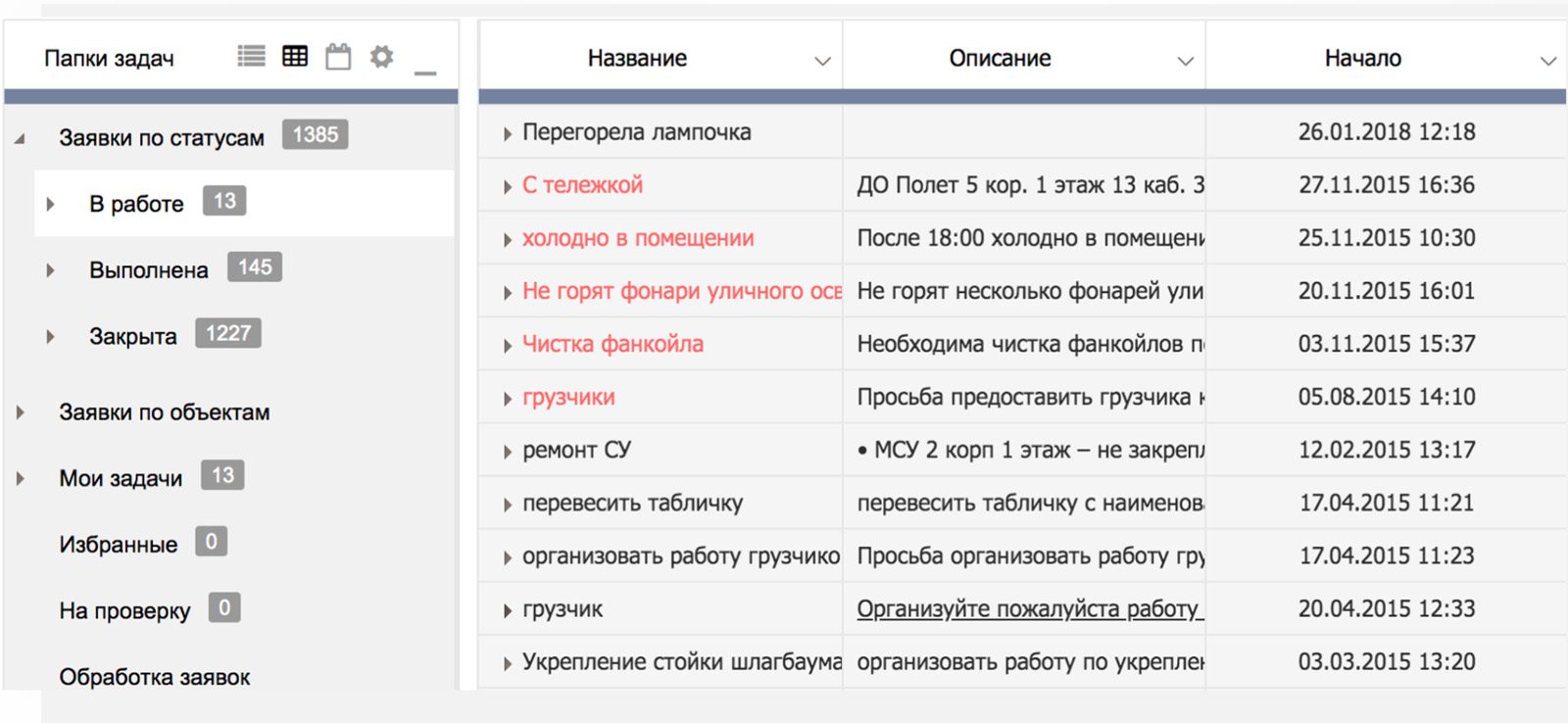Click the 1227 count badge
Screen dimensions: 1568x723
tap(228, 333)
